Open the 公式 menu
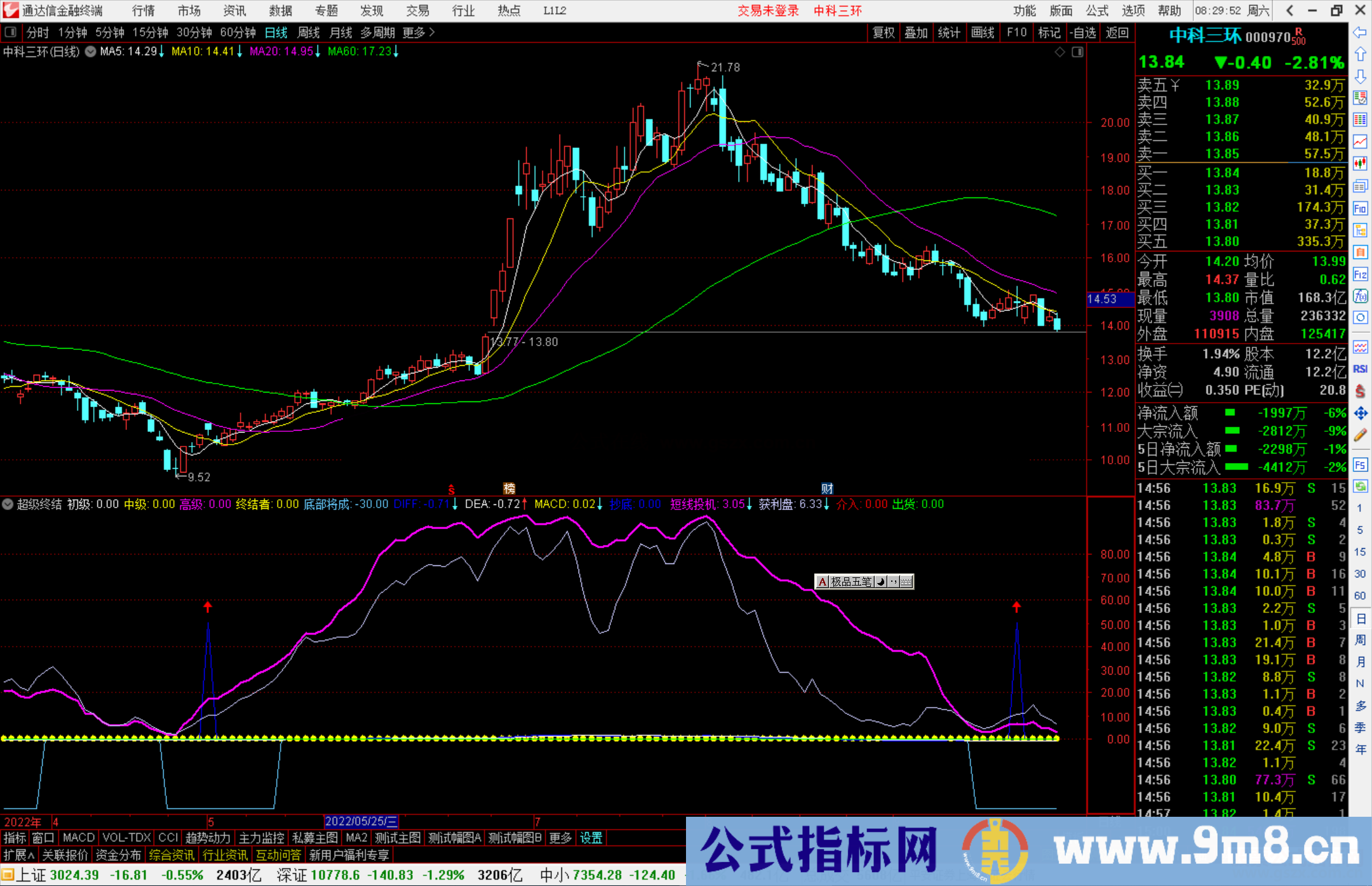 tap(1097, 11)
